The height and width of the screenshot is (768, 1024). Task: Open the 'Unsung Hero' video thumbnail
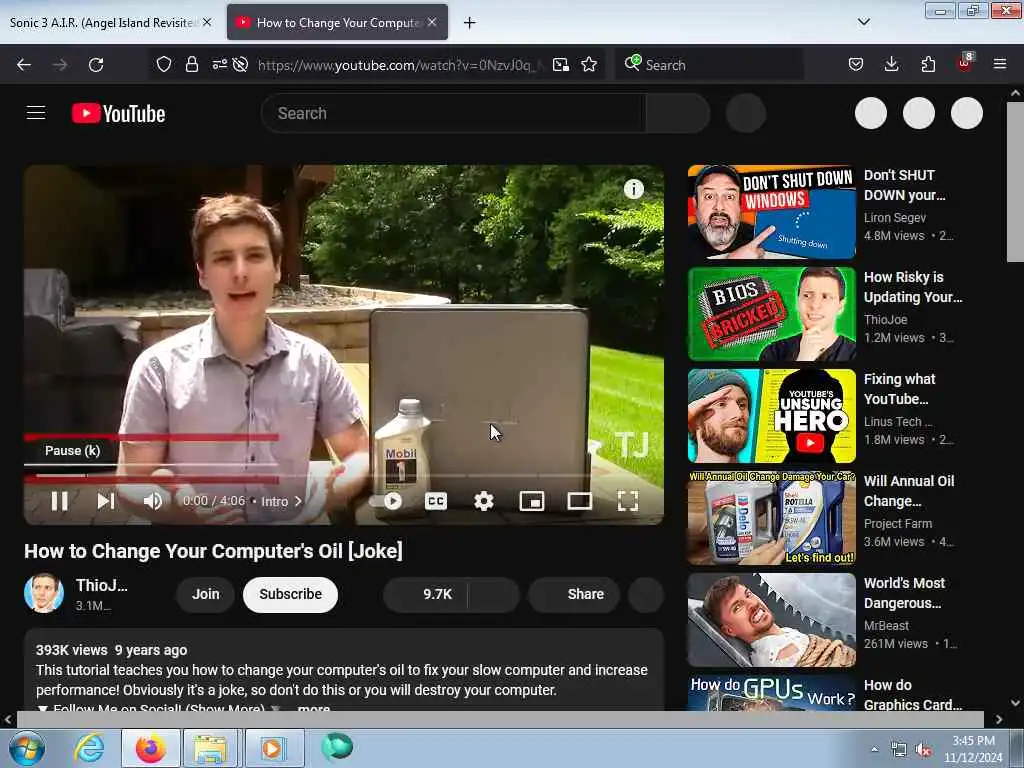pos(771,416)
